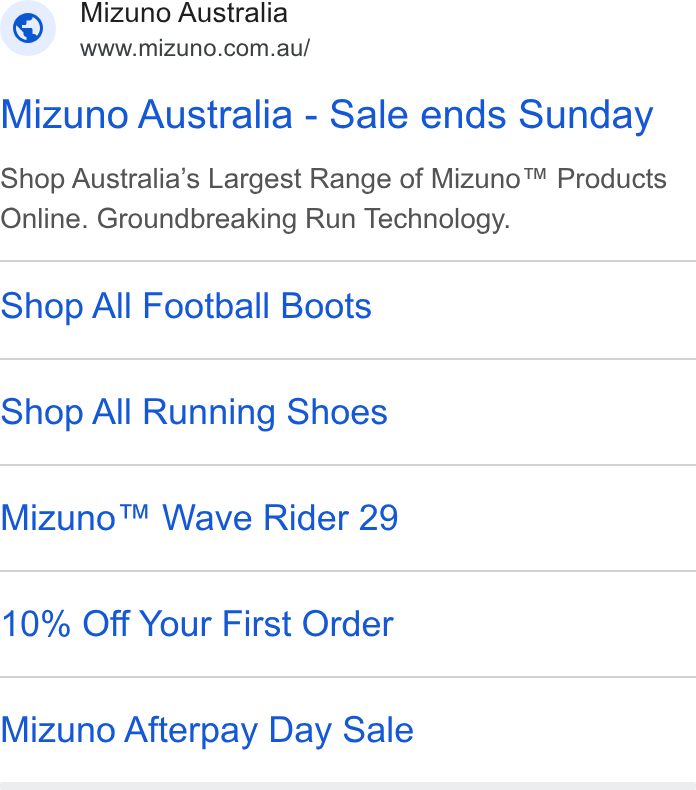Image resolution: width=696 pixels, height=790 pixels.
Task: Click the www.mizuno.com.au URL text
Action: pos(195,48)
